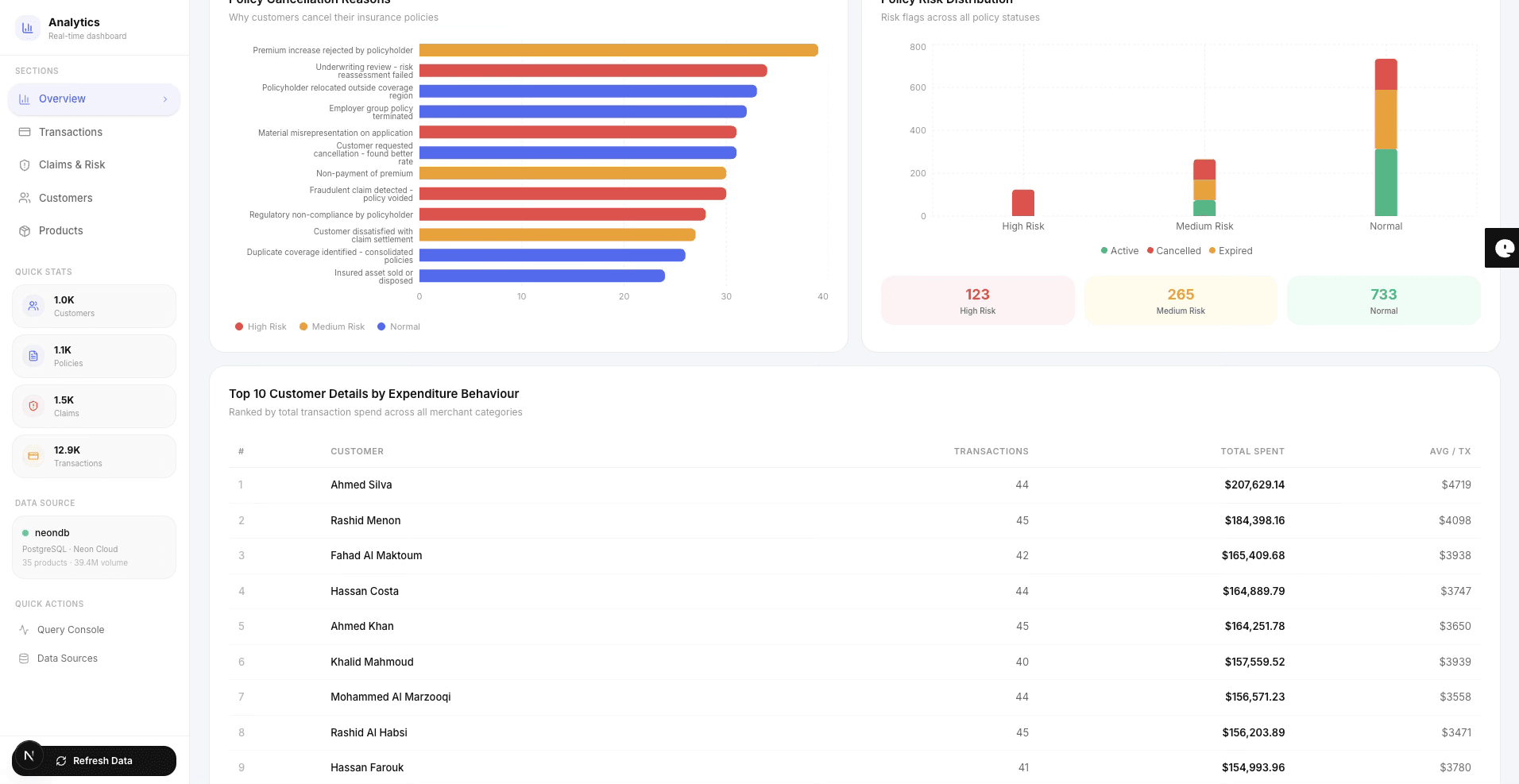This screenshot has height=784, width=1519.
Task: Open the neondb data source card
Action: pos(94,547)
